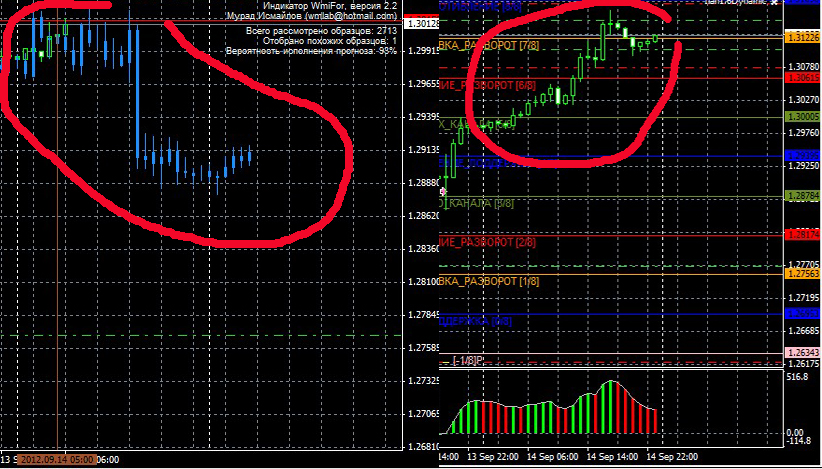Click the 1.29395 price axis value

(424, 117)
